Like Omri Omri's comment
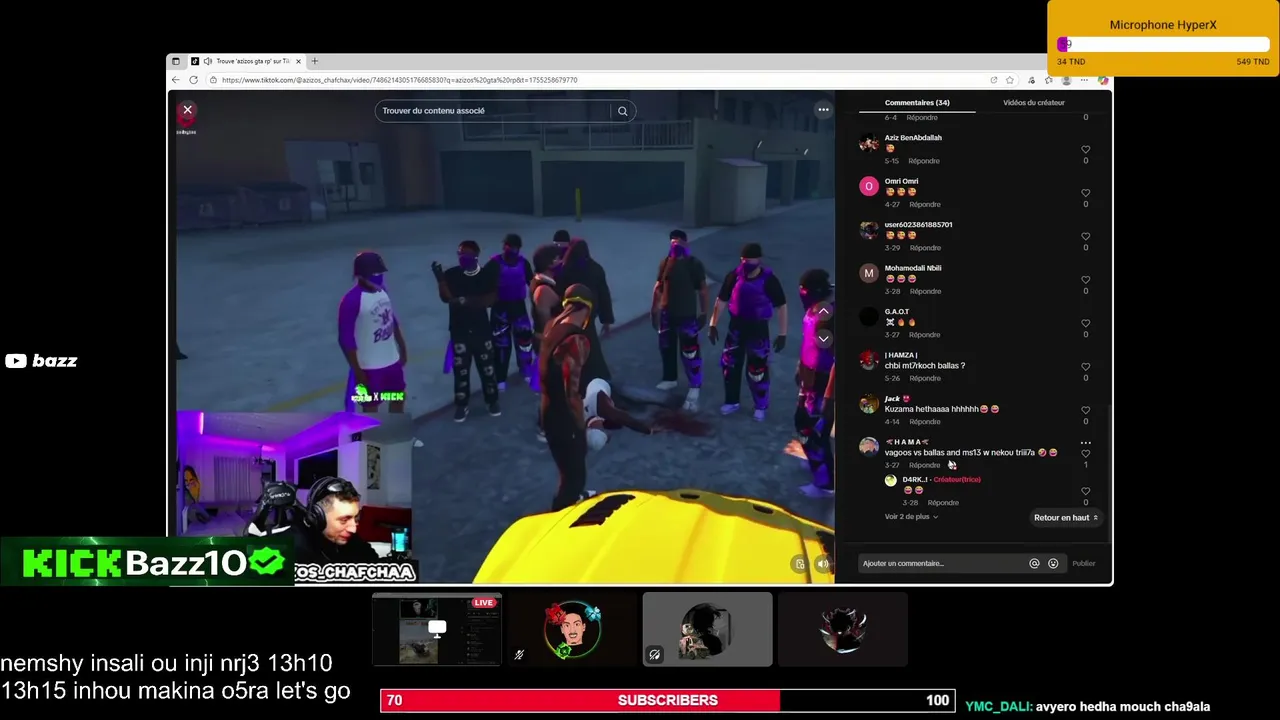This screenshot has height=720, width=1280. pyautogui.click(x=1085, y=193)
